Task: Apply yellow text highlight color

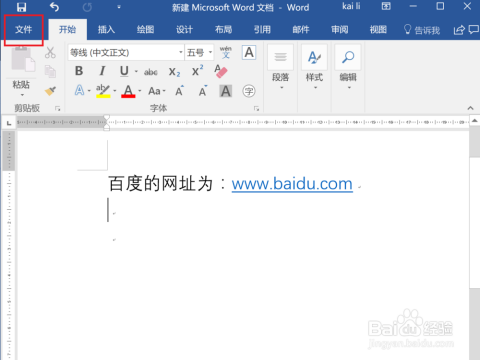Action: pos(103,91)
